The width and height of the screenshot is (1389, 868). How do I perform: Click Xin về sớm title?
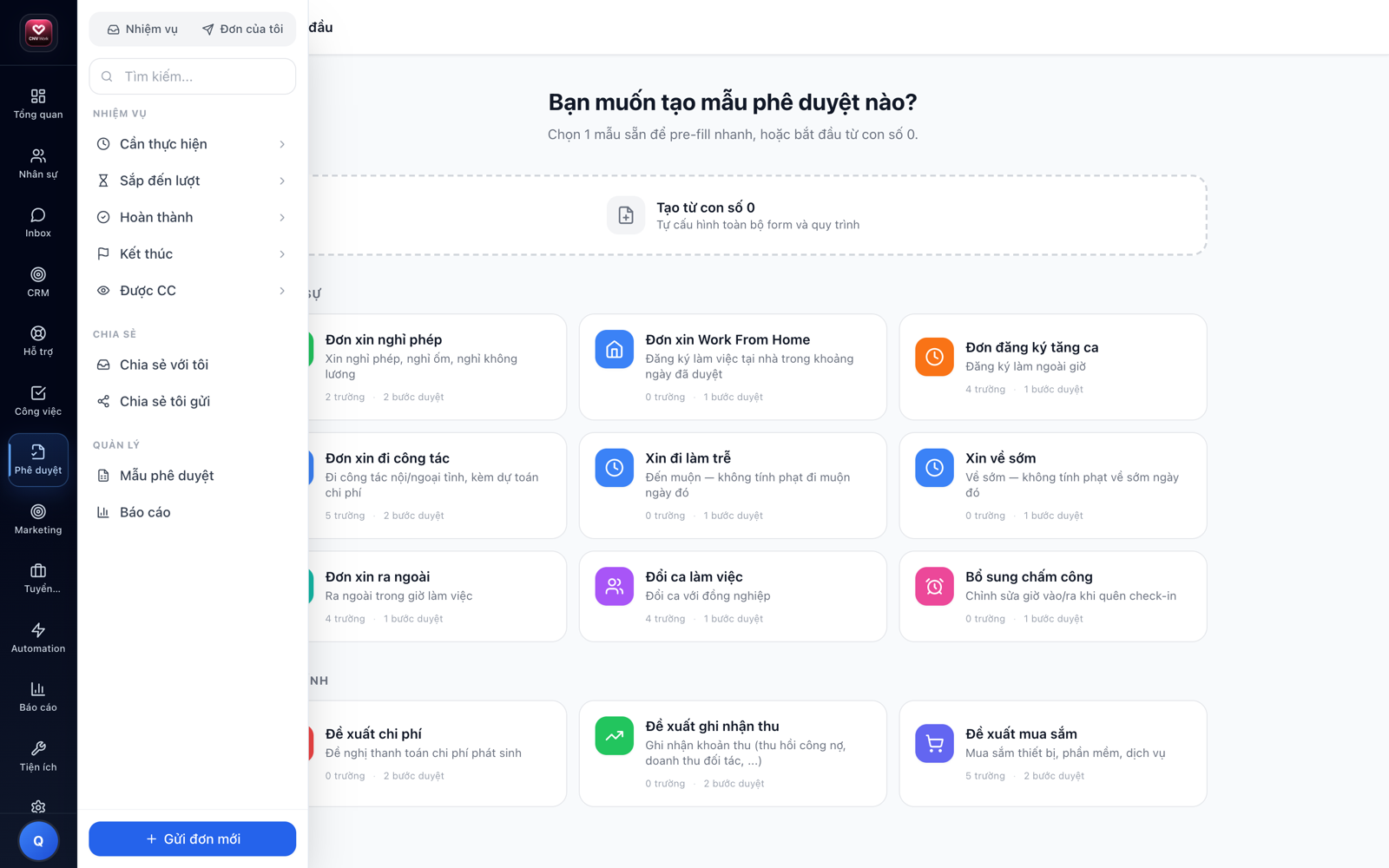click(x=1000, y=458)
